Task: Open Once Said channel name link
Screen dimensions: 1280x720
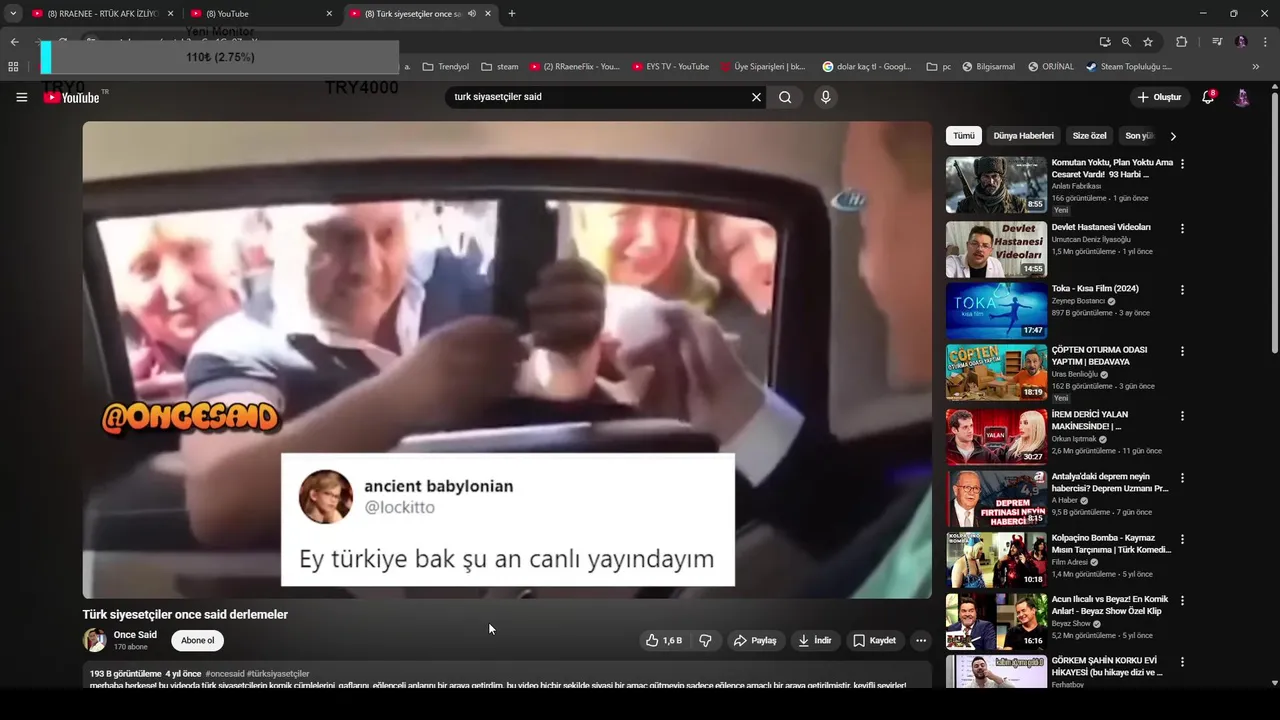Action: coord(135,635)
